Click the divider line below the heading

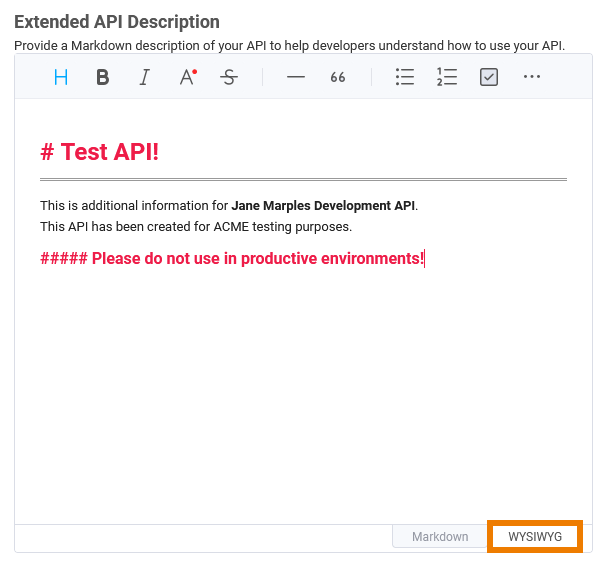[303, 180]
